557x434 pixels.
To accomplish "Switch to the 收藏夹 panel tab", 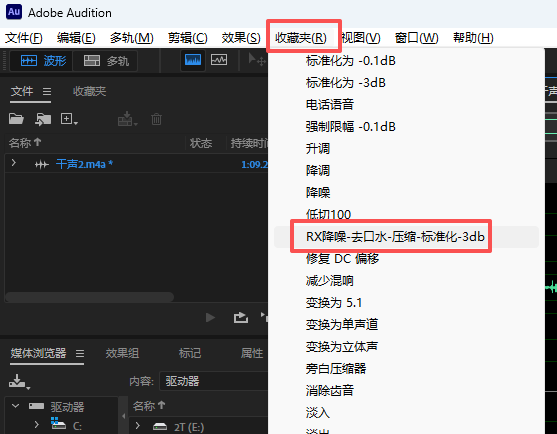I will (90, 92).
